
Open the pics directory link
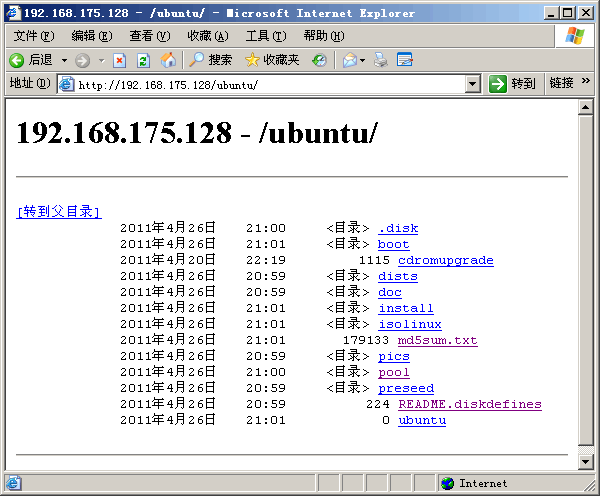[x=394, y=356]
